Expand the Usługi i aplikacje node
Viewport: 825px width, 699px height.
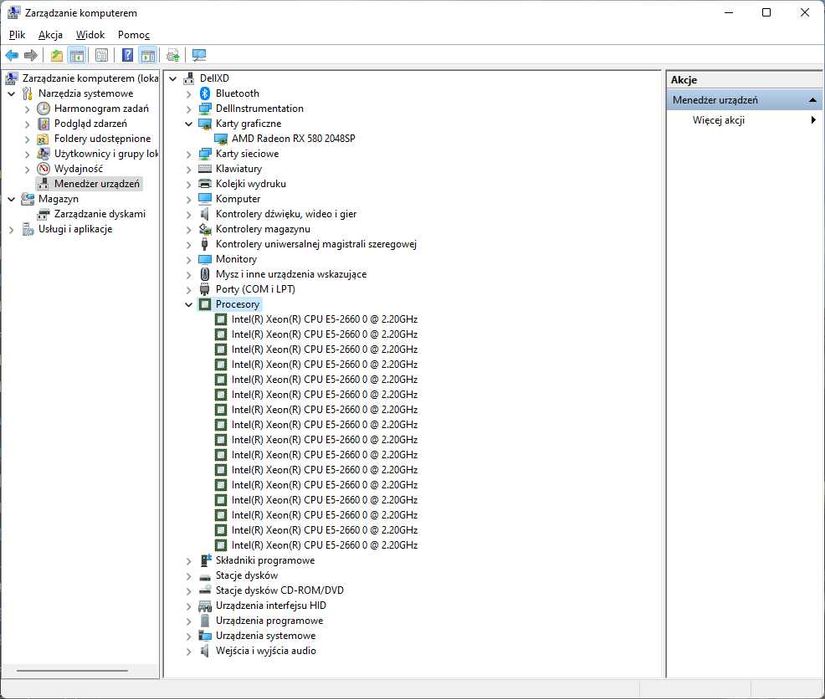click(x=11, y=229)
